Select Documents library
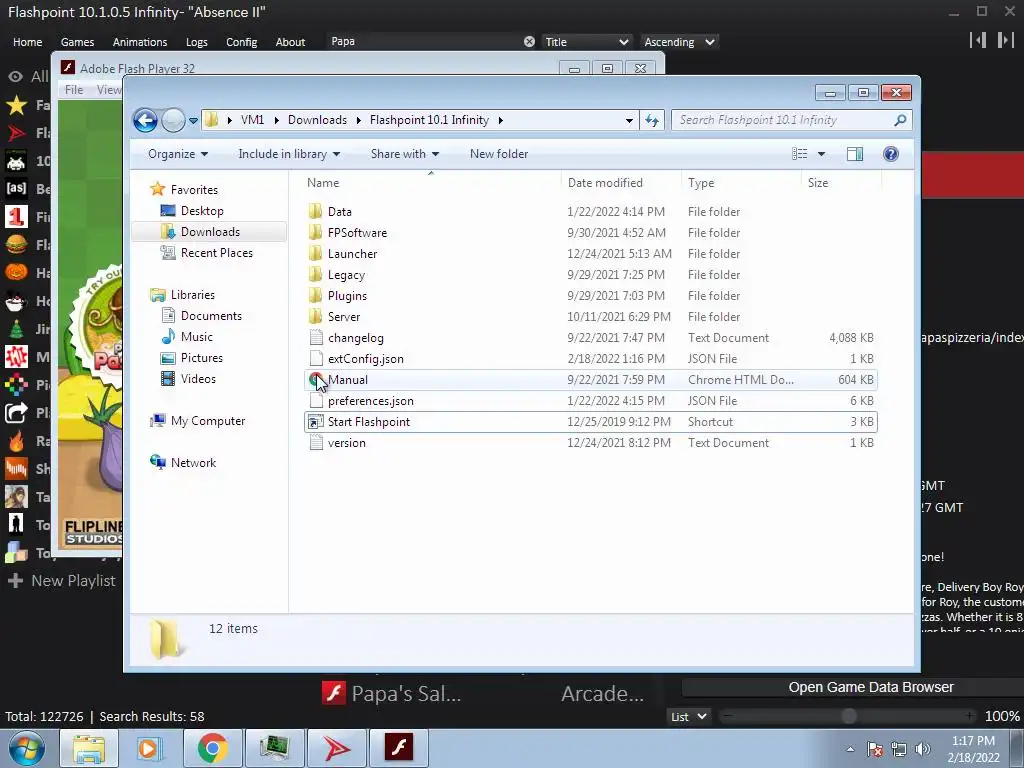Image resolution: width=1024 pixels, height=768 pixels. [211, 316]
